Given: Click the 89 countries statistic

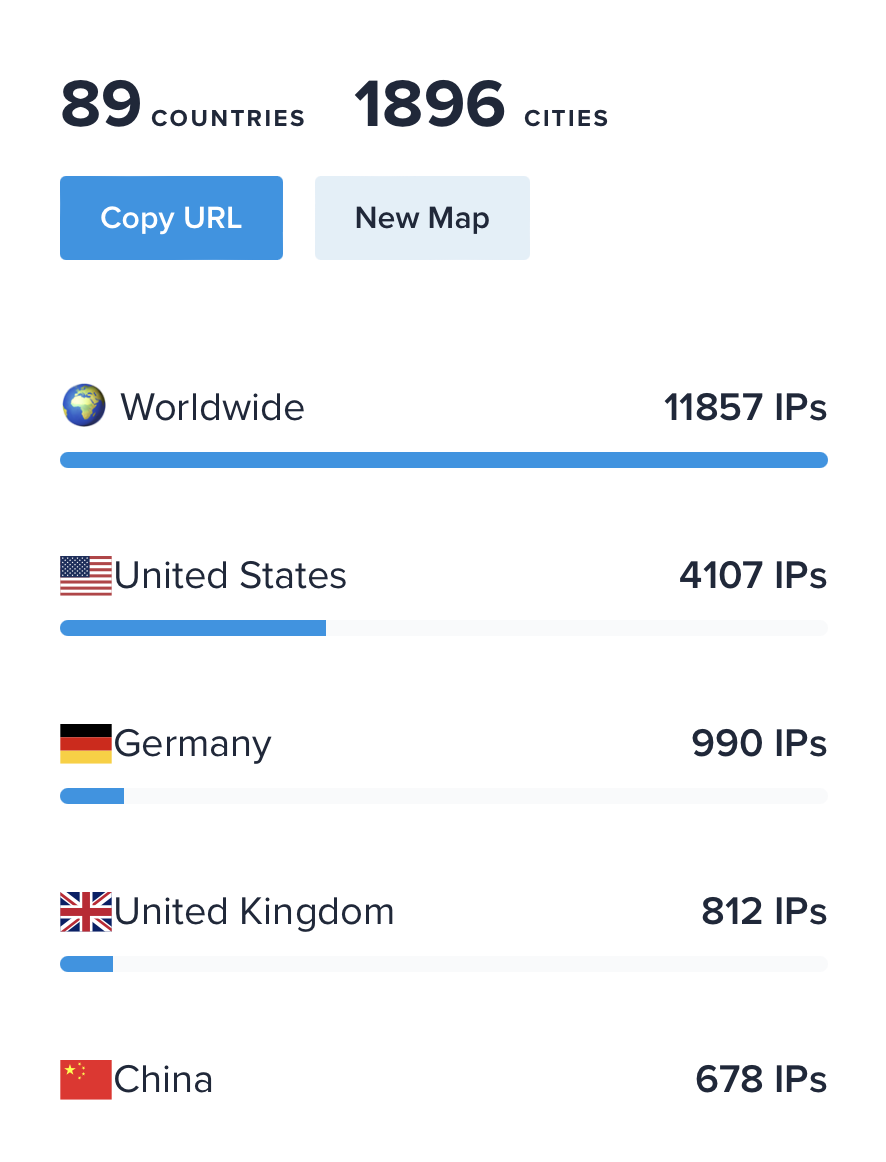Looking at the screenshot, I should click(x=183, y=106).
